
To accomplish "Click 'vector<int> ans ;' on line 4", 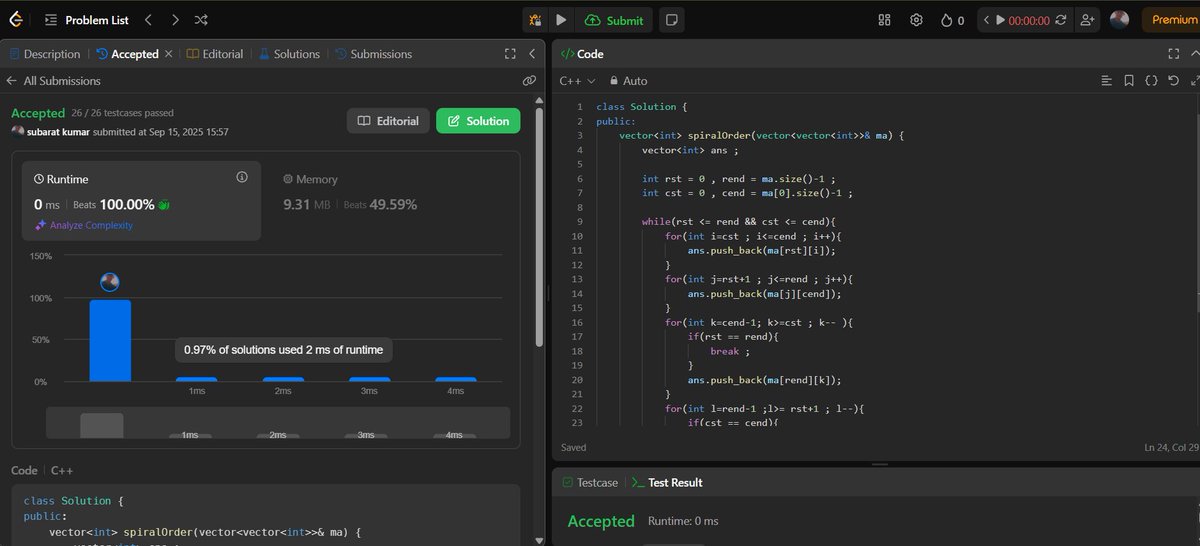I will click(x=690, y=150).
